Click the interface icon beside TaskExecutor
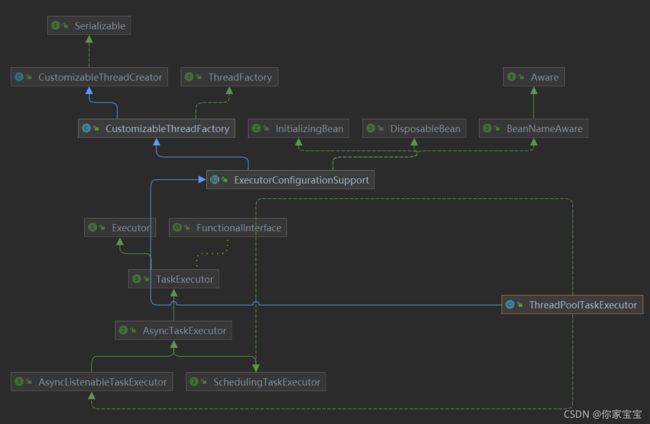 pyautogui.click(x=136, y=279)
